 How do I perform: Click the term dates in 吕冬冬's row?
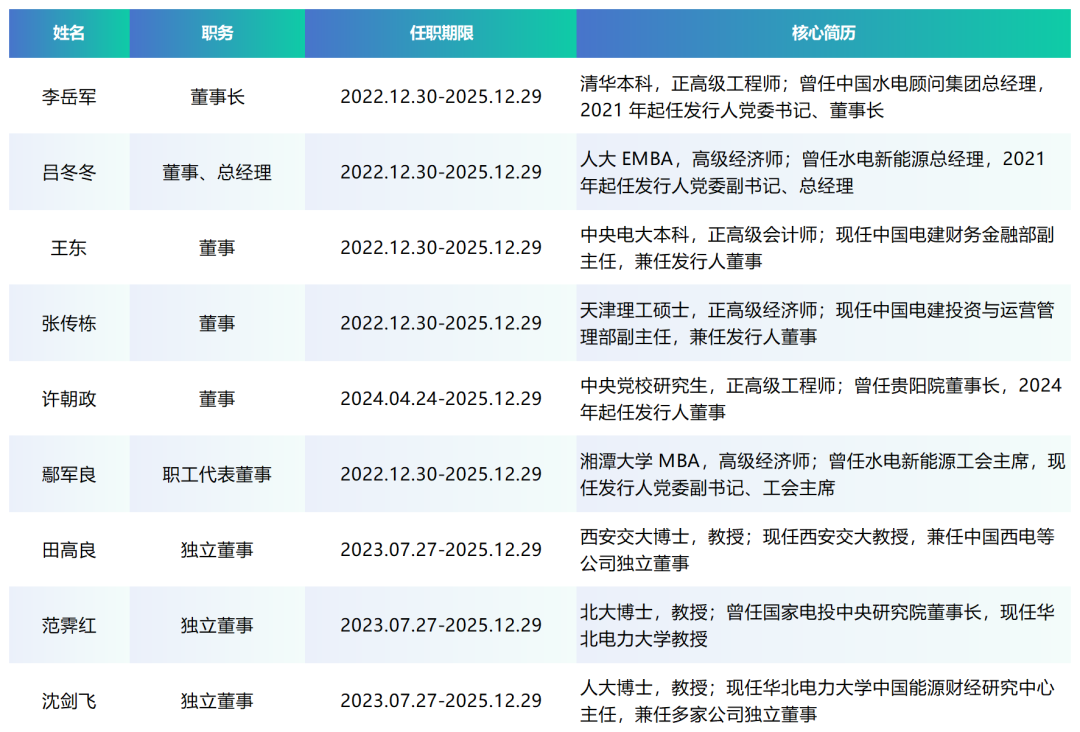[x=441, y=173]
